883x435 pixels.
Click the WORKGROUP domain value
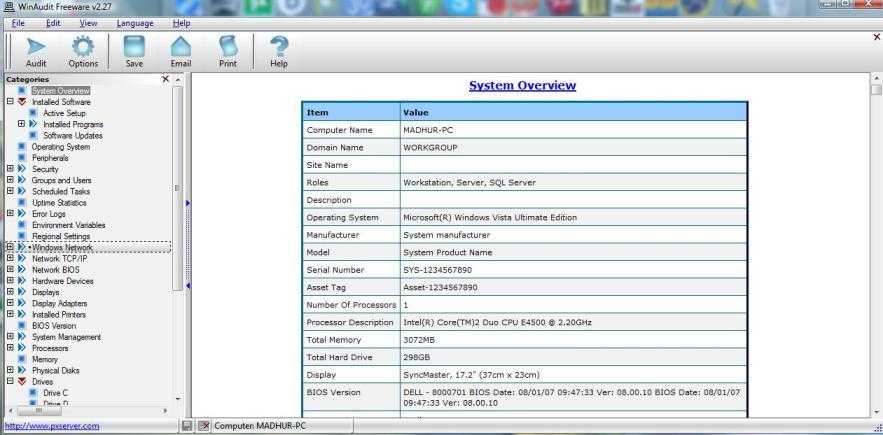pyautogui.click(x=430, y=148)
